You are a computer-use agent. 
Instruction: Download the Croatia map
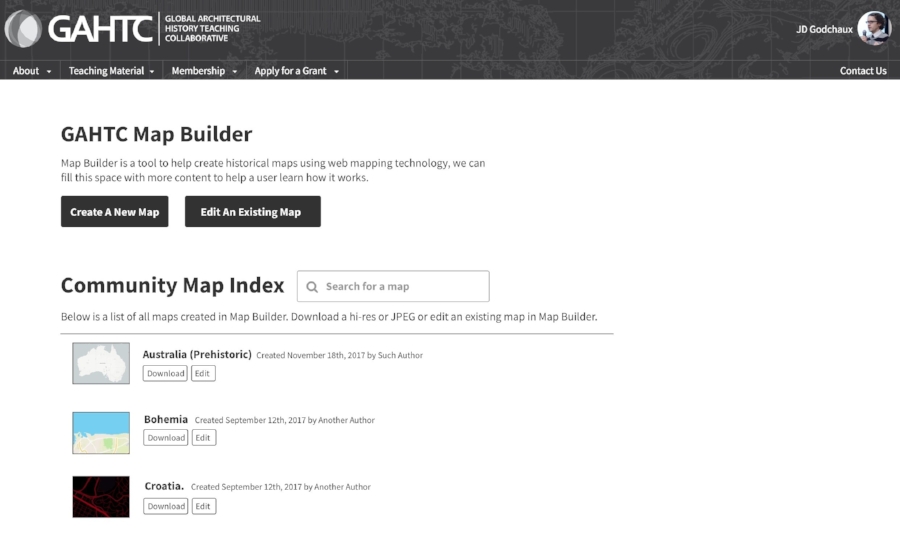click(166, 506)
